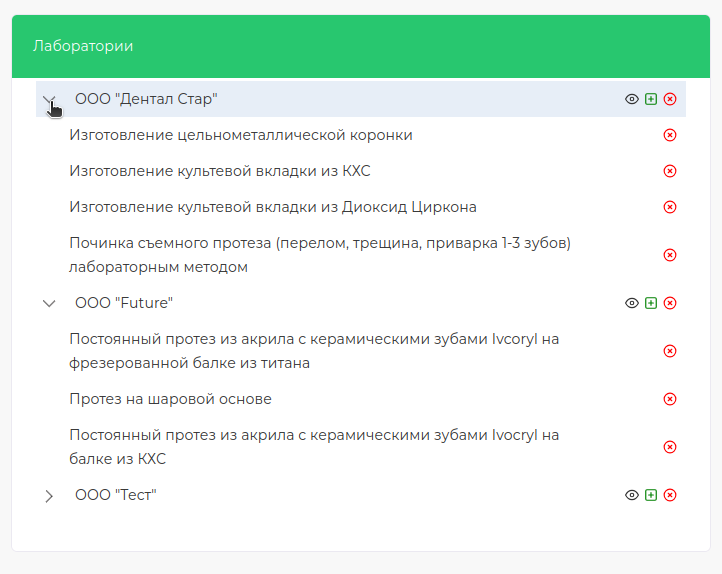
Task: Collapse the ООО "Future" laboratory
Action: (49, 303)
